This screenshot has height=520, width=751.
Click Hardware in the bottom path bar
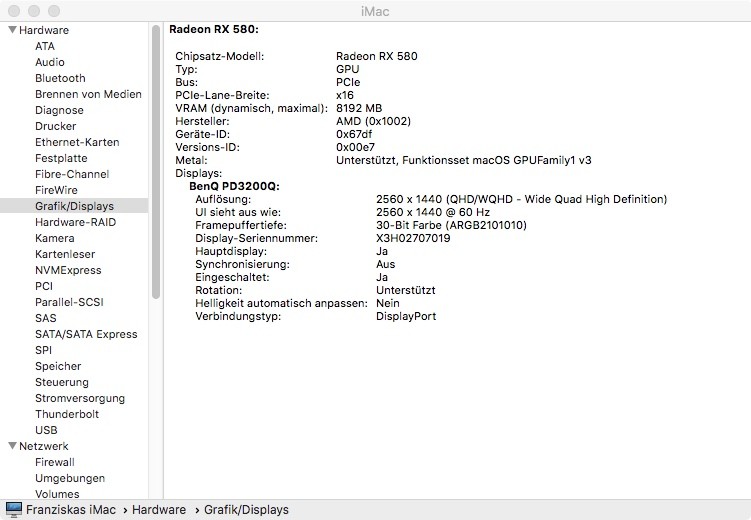[x=161, y=510]
